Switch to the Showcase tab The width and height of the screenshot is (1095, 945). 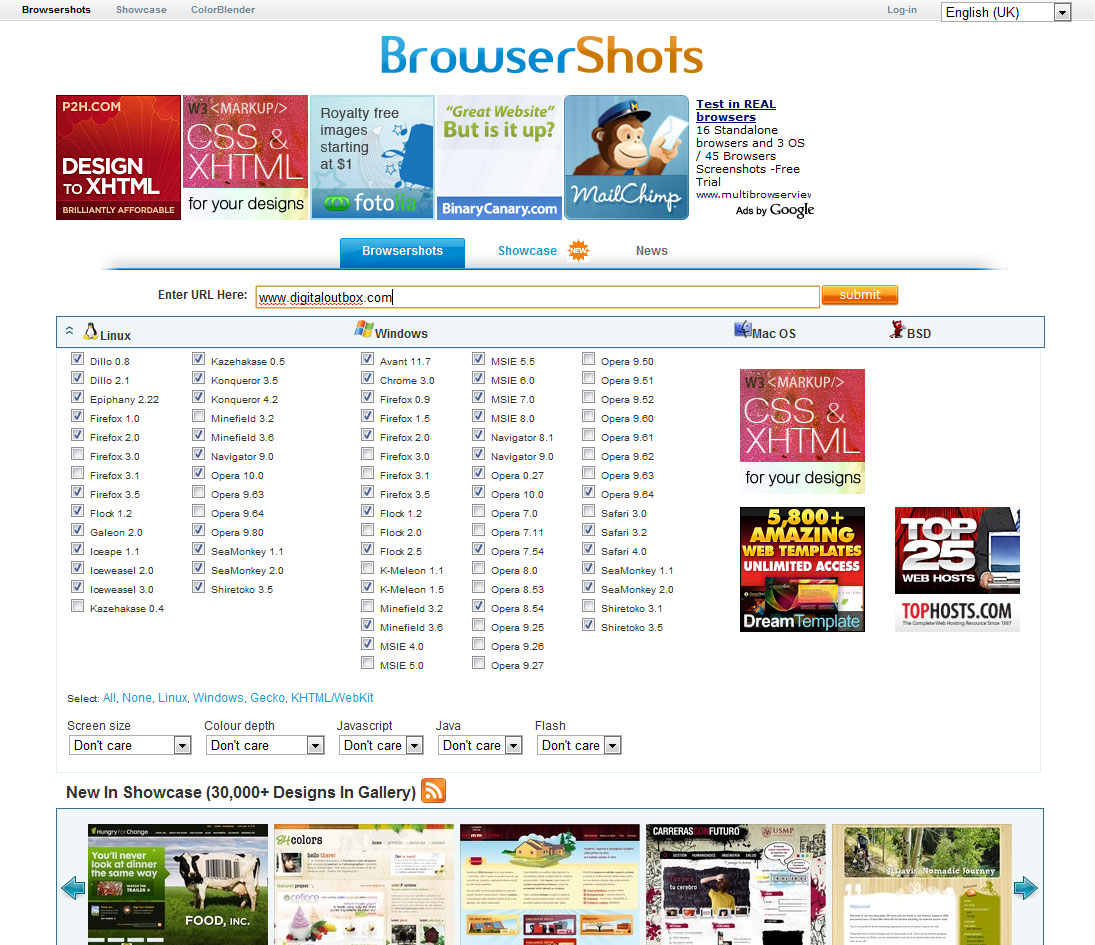click(x=527, y=251)
